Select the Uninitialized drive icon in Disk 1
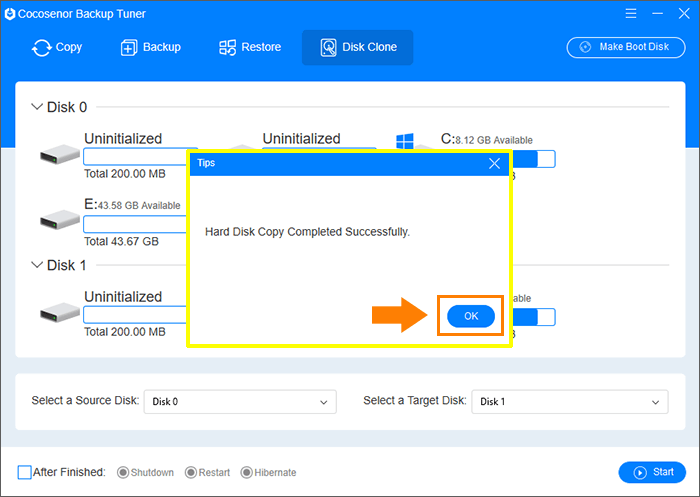 pos(59,312)
